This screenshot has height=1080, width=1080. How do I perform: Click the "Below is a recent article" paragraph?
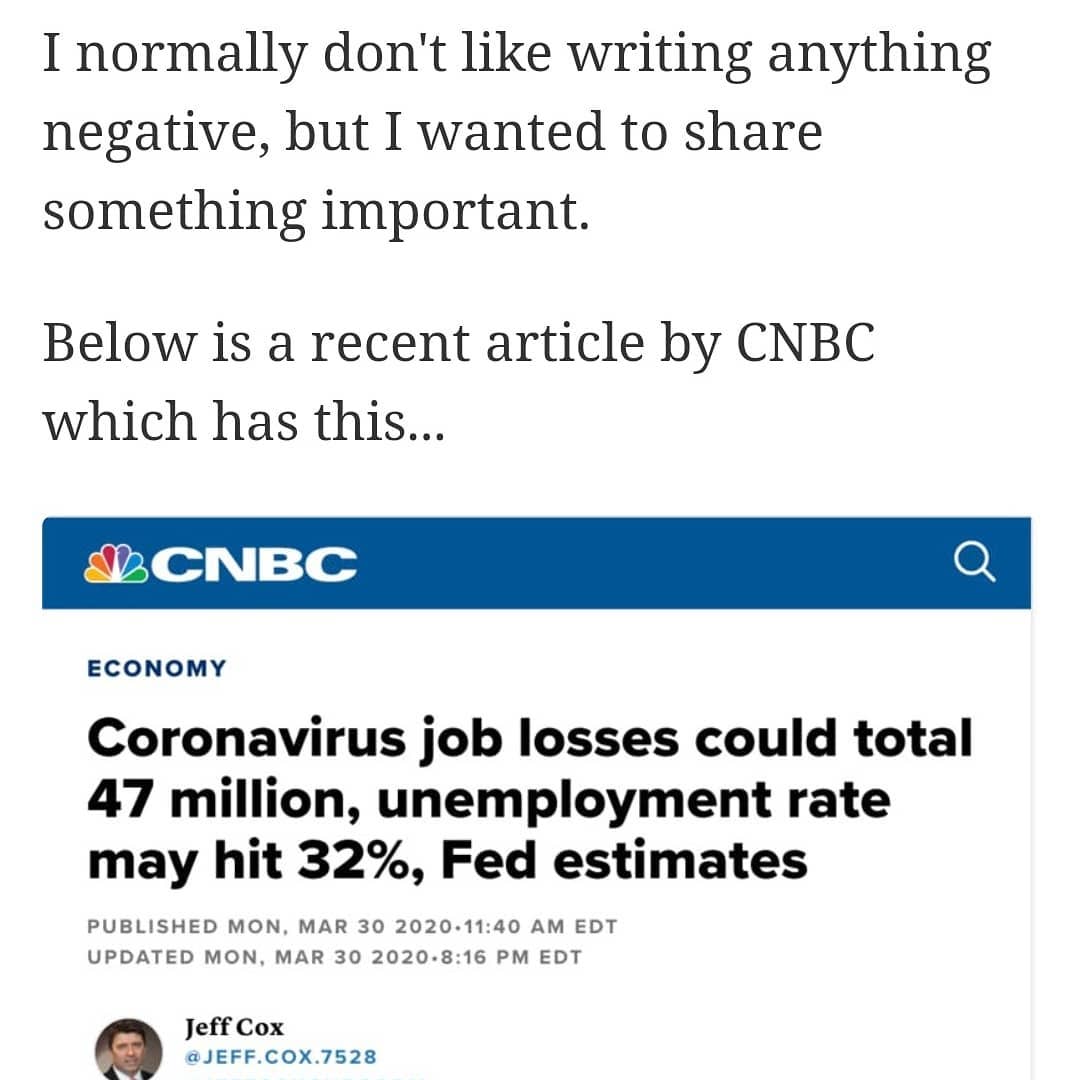pyautogui.click(x=458, y=382)
